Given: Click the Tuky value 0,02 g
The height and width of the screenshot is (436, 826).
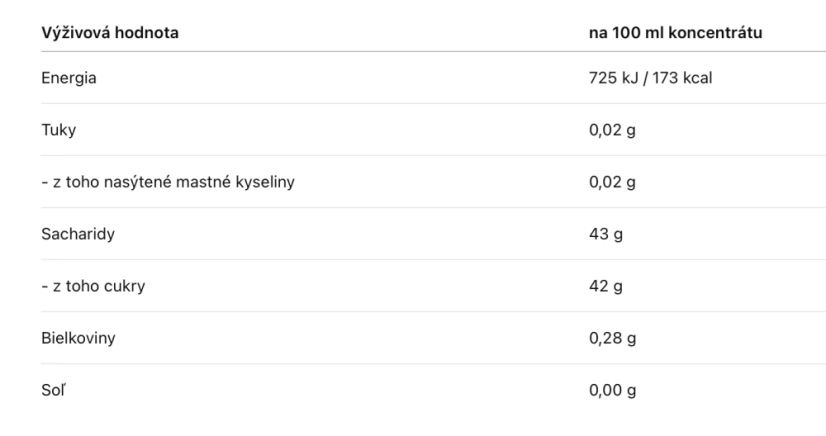Looking at the screenshot, I should (x=612, y=130).
